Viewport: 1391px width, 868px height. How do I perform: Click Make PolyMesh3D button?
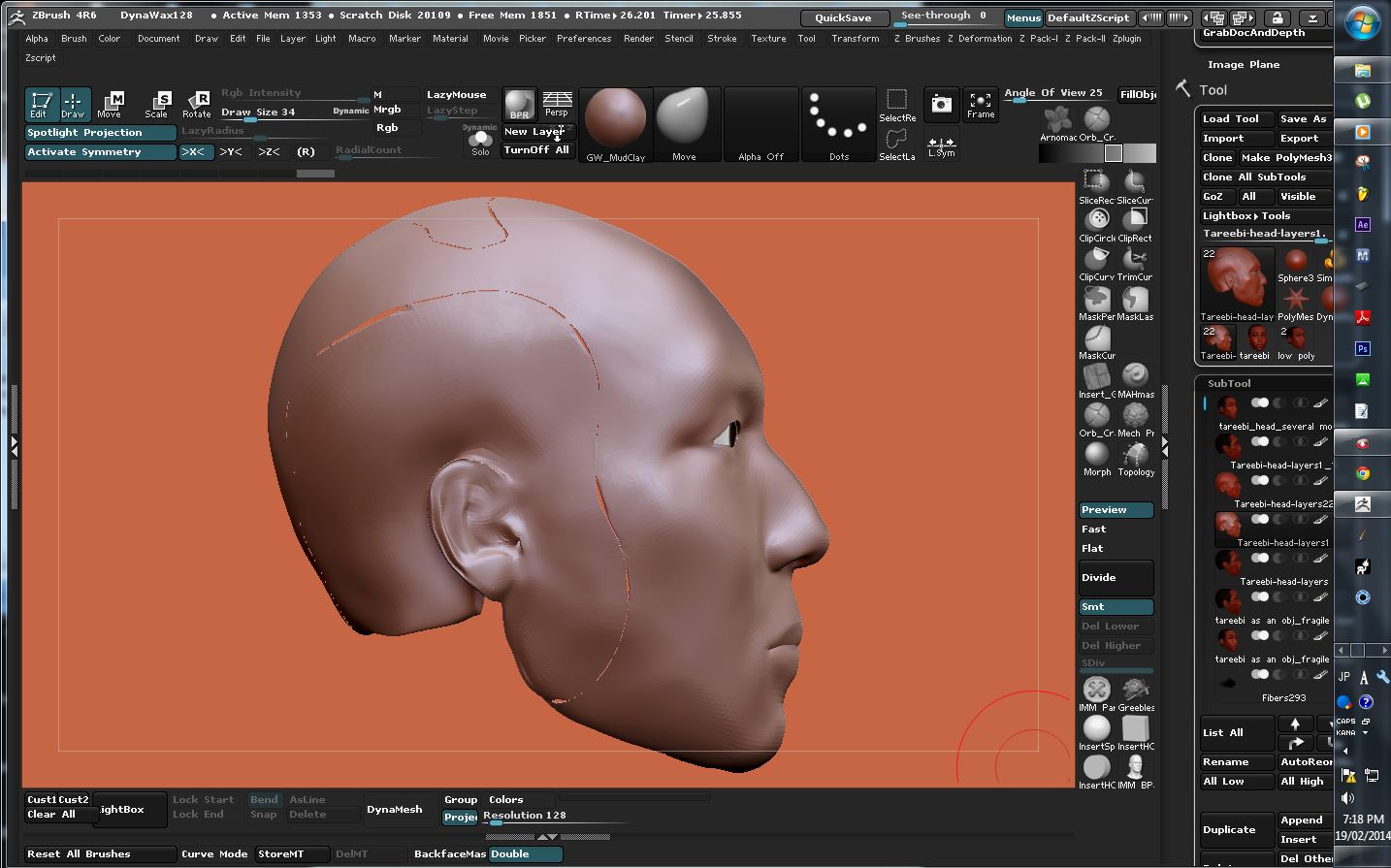[x=1286, y=158]
